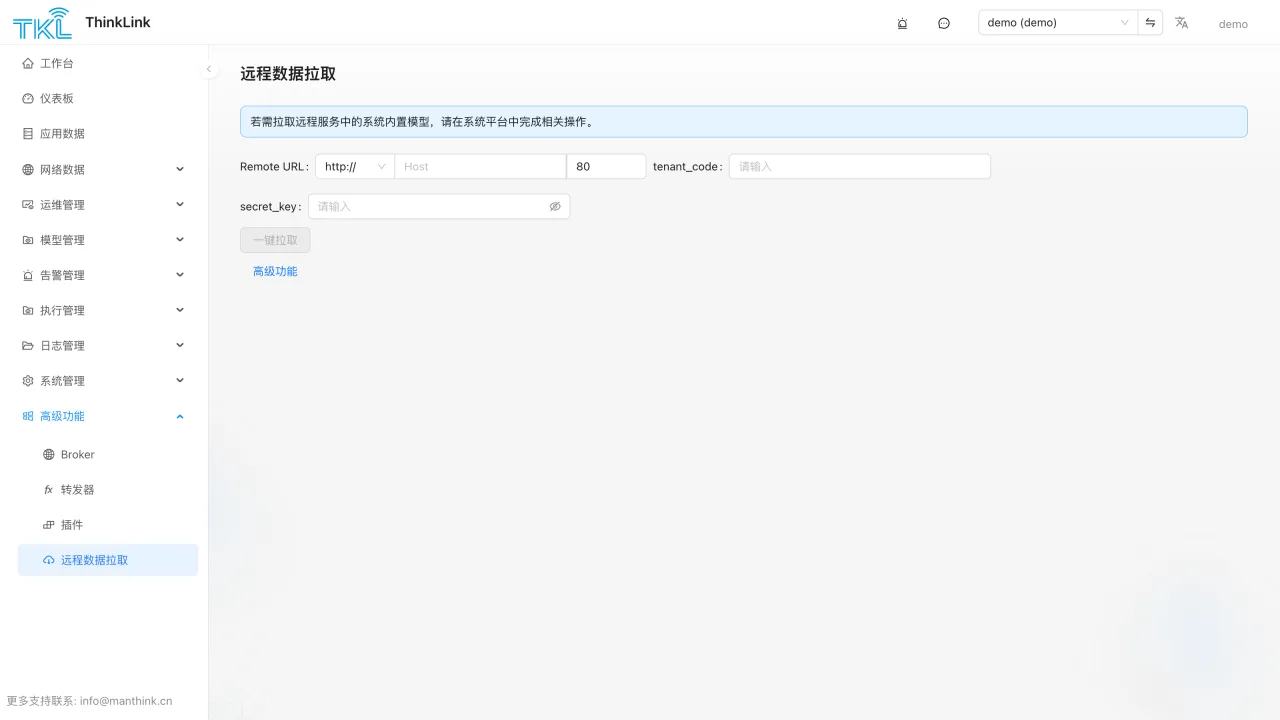Click the 告警管理 alarm icon
This screenshot has height=720, width=1280.
pyautogui.click(x=28, y=275)
